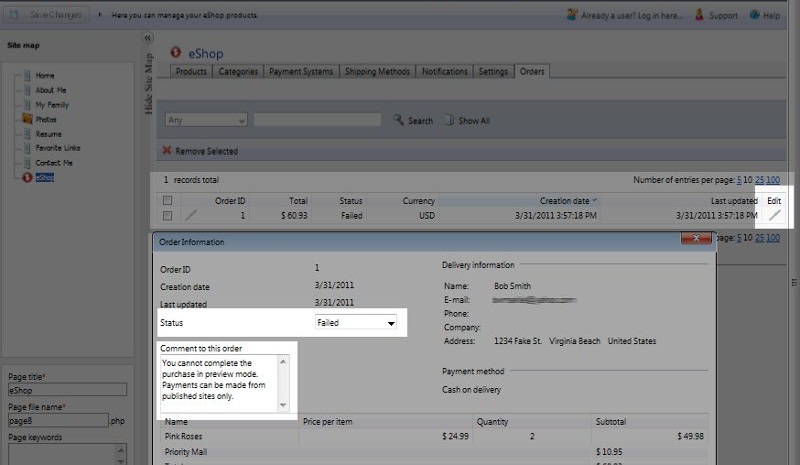The image size is (800, 465).
Task: Open the Support link
Action: click(723, 15)
